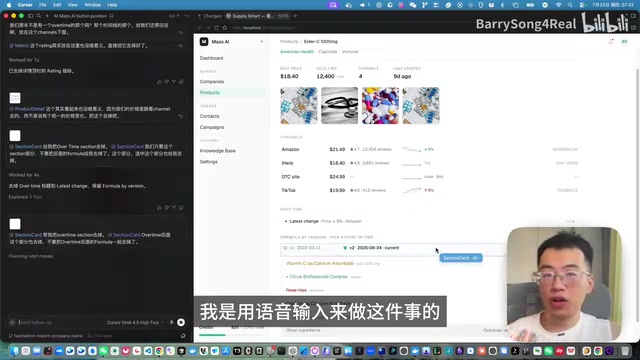The height and width of the screenshot is (360, 640).
Task: Add context with the plus in chat input
Action: tap(12, 322)
